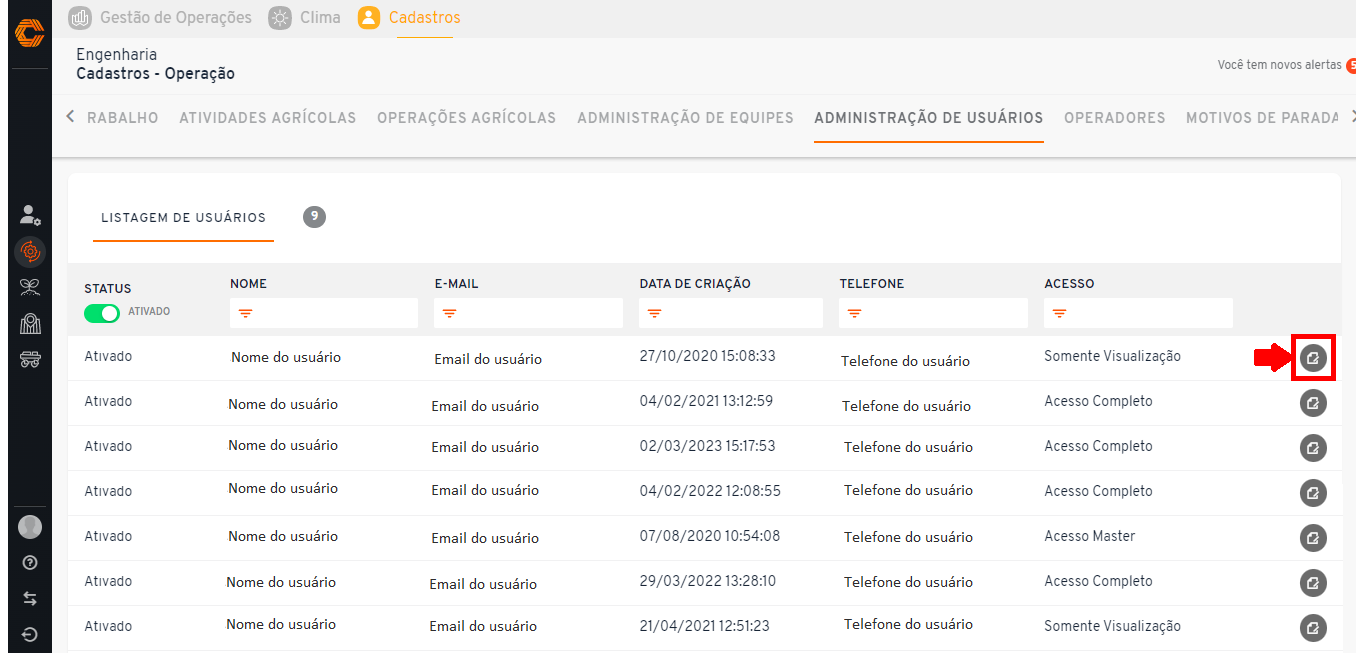Select the Listagem de Usuários tab
This screenshot has width=1356, height=653.
click(183, 218)
